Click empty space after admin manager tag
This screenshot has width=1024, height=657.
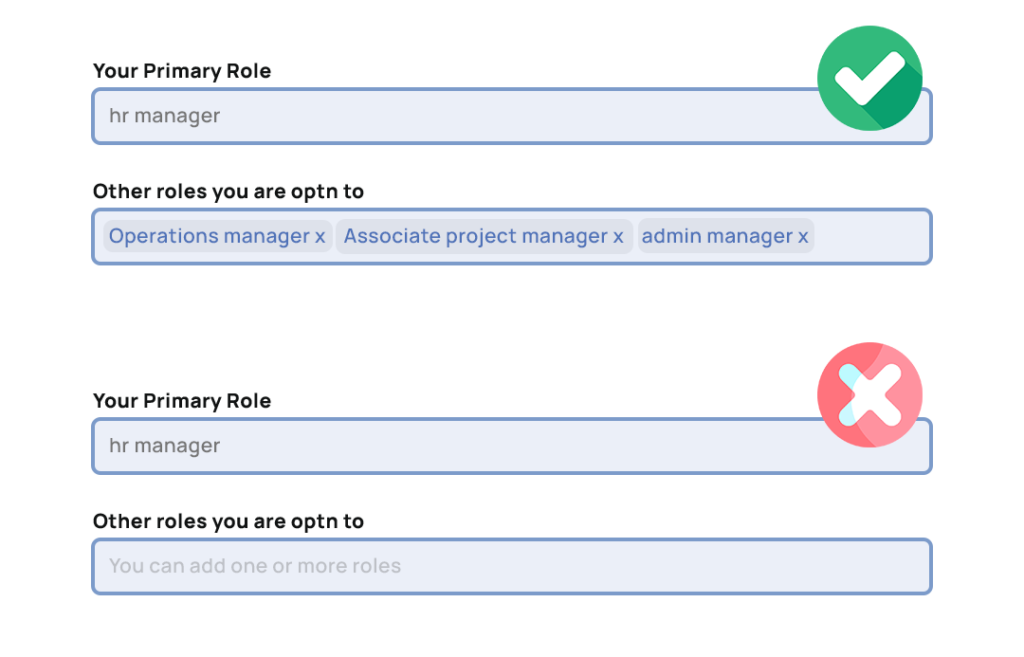(871, 236)
